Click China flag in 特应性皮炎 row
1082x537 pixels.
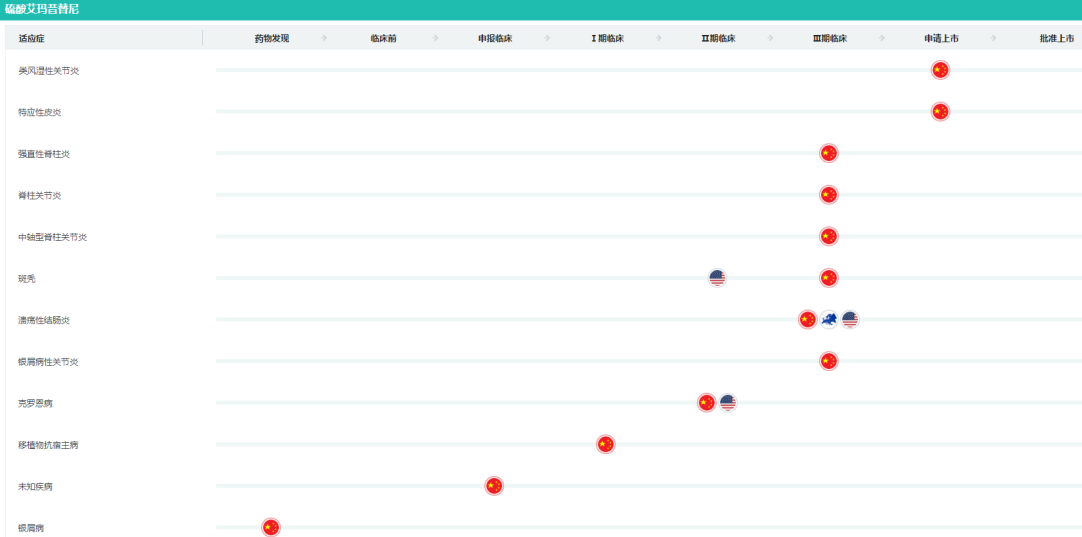(940, 111)
